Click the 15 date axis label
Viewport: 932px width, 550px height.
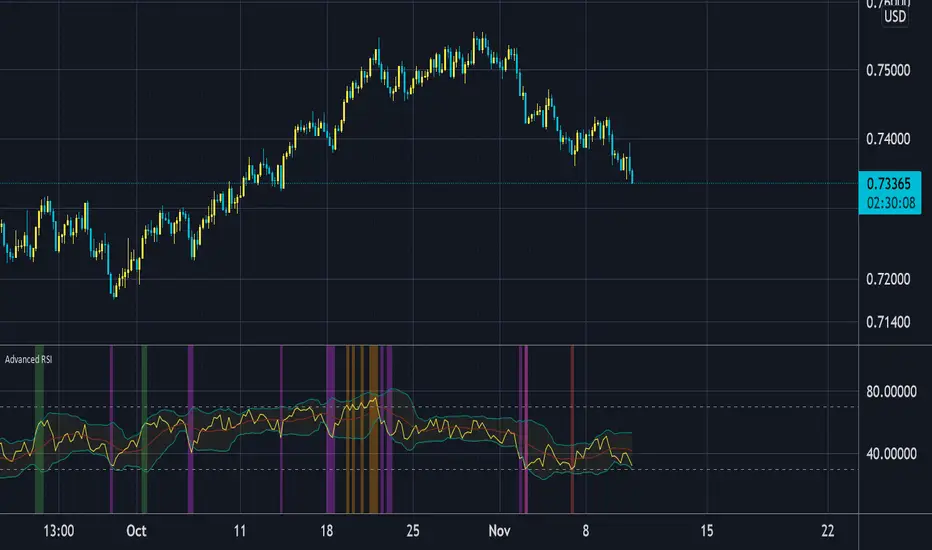(707, 530)
